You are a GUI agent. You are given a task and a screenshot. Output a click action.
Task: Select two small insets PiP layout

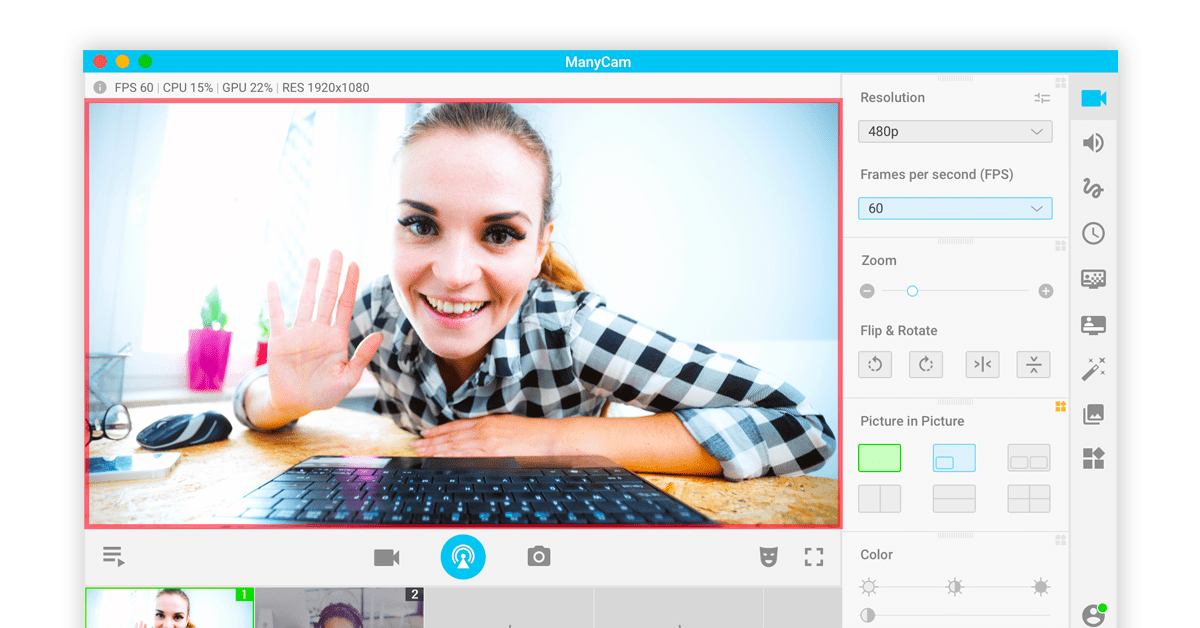(1029, 458)
